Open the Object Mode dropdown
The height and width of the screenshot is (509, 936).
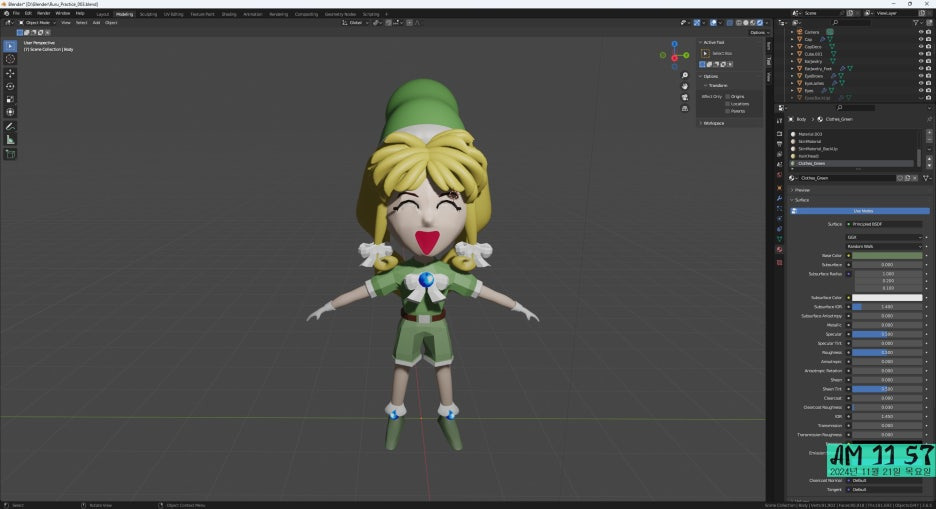point(39,22)
